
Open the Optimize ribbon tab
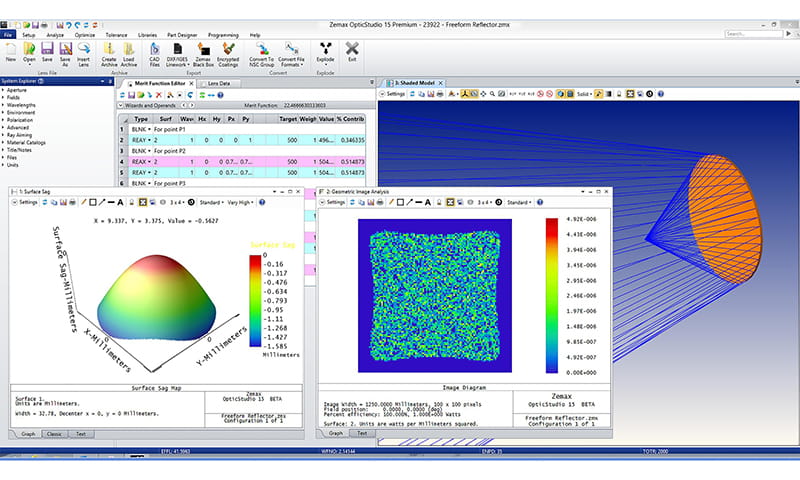[85, 35]
